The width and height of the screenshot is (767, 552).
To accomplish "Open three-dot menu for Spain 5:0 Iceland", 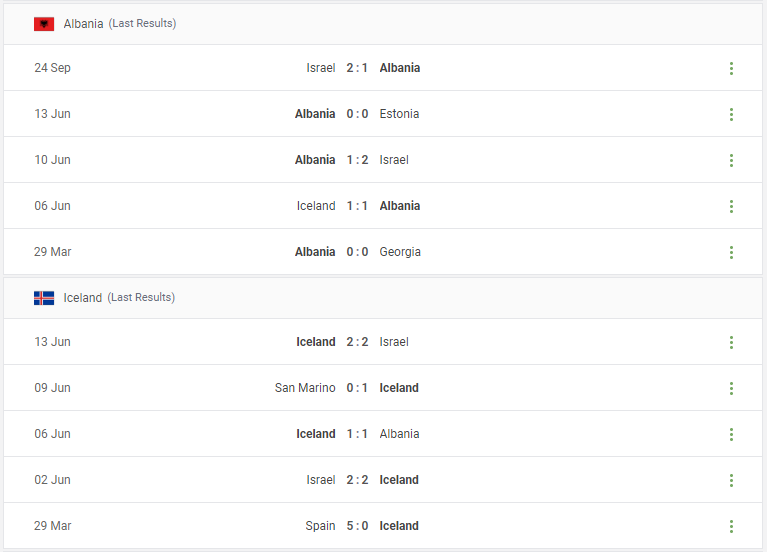I will point(731,526).
